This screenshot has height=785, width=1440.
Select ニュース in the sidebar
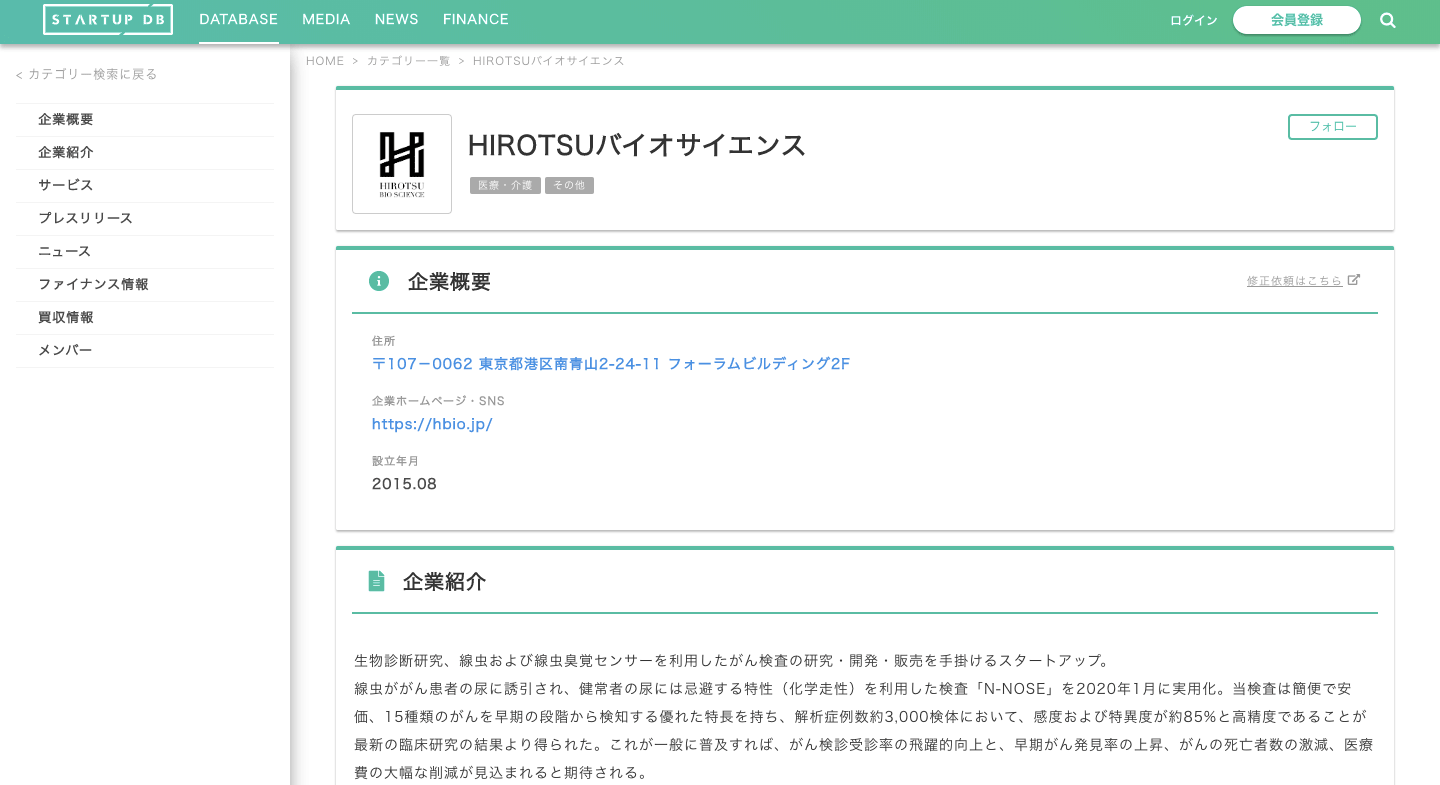click(145, 251)
